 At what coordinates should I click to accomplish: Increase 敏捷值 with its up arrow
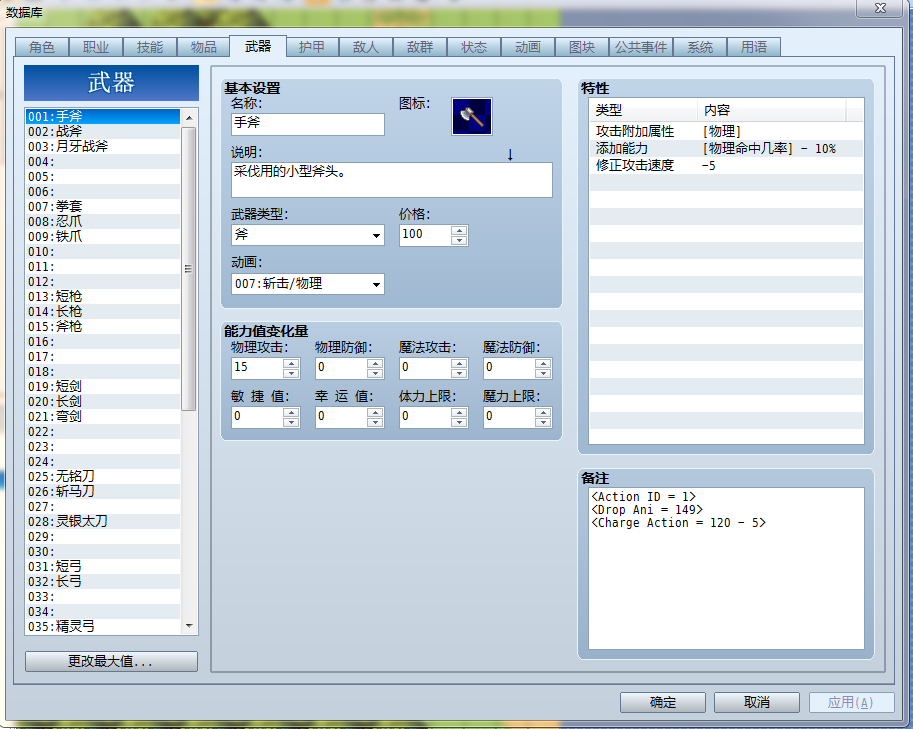point(291,412)
